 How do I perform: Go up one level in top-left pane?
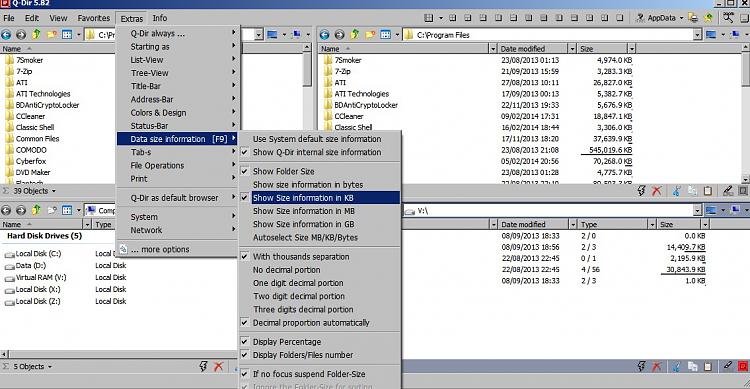pyautogui.click(x=36, y=34)
